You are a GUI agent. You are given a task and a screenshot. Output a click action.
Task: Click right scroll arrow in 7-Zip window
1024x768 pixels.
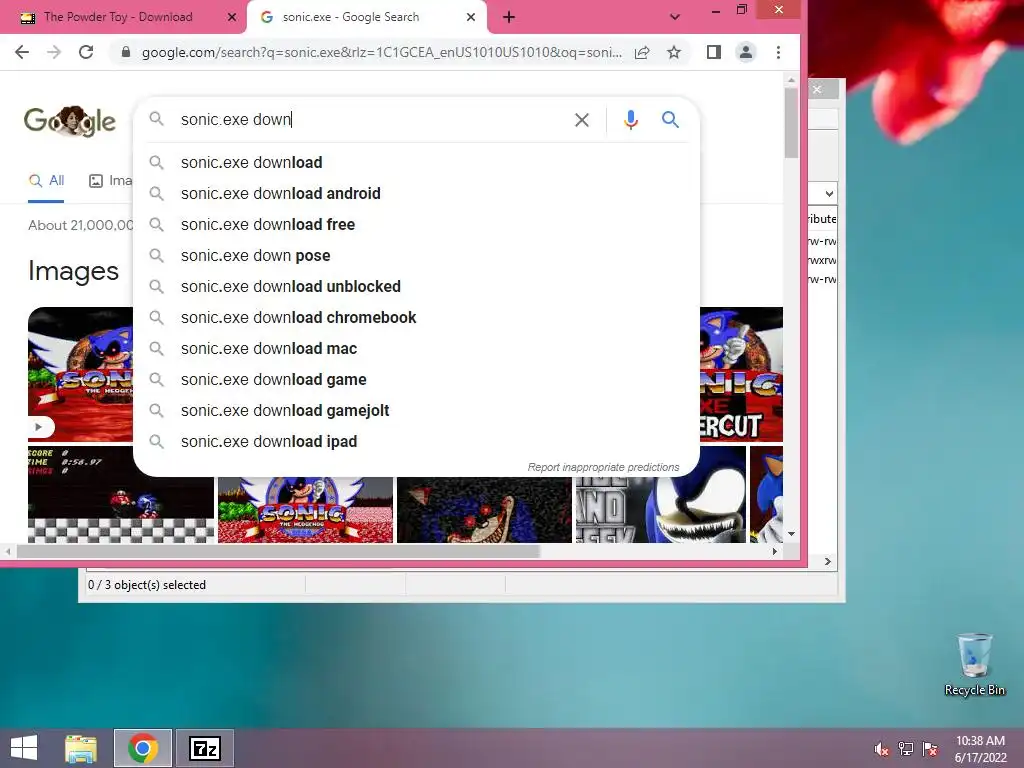827,562
